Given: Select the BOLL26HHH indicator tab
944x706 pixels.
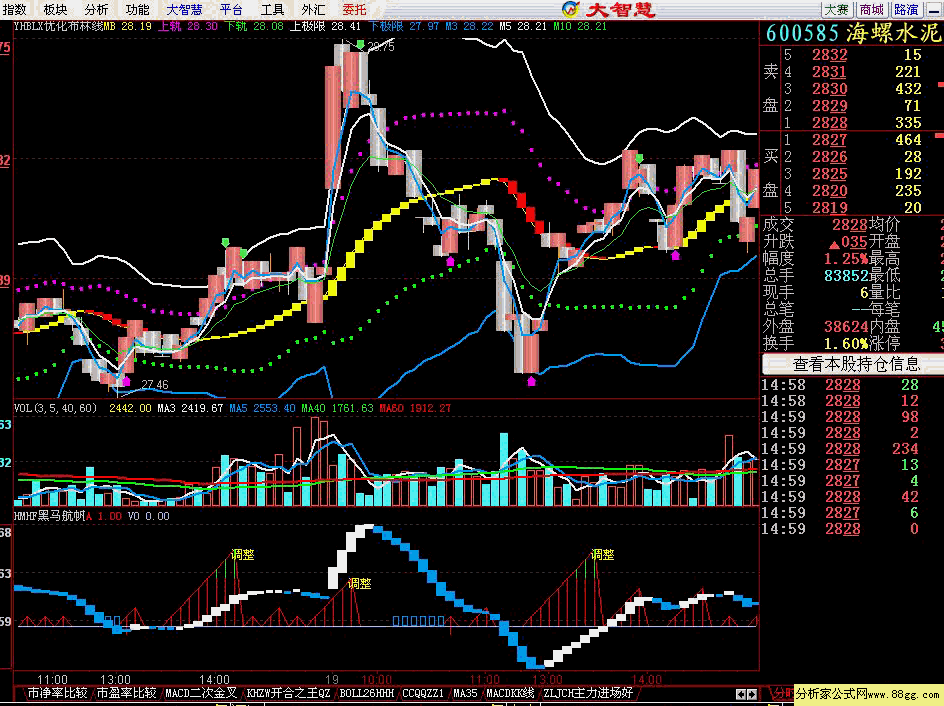Looking at the screenshot, I should point(366,693).
